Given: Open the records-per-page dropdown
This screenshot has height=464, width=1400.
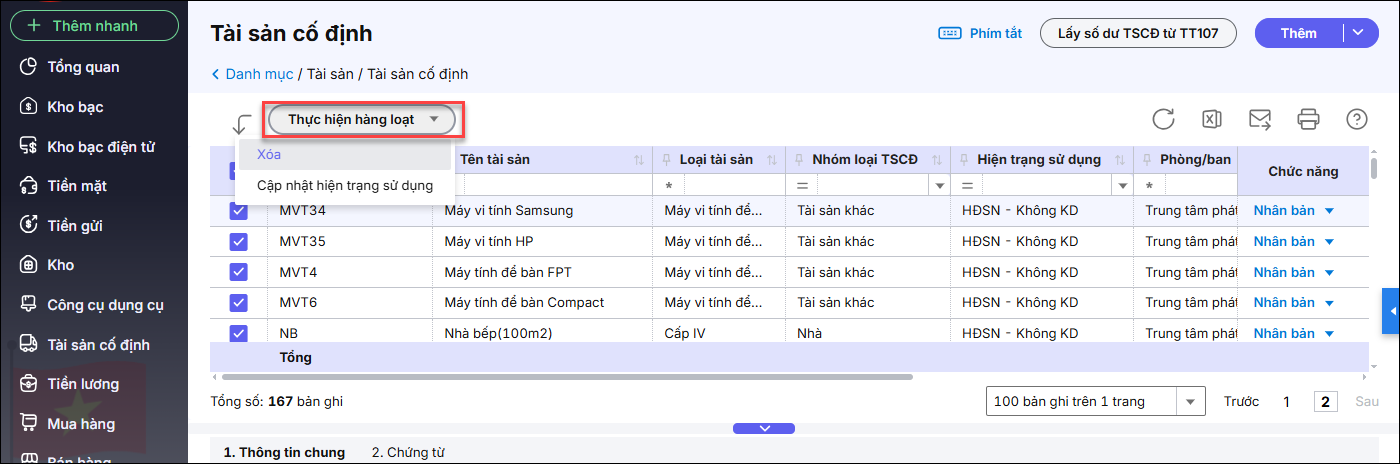Looking at the screenshot, I should coord(1190,402).
